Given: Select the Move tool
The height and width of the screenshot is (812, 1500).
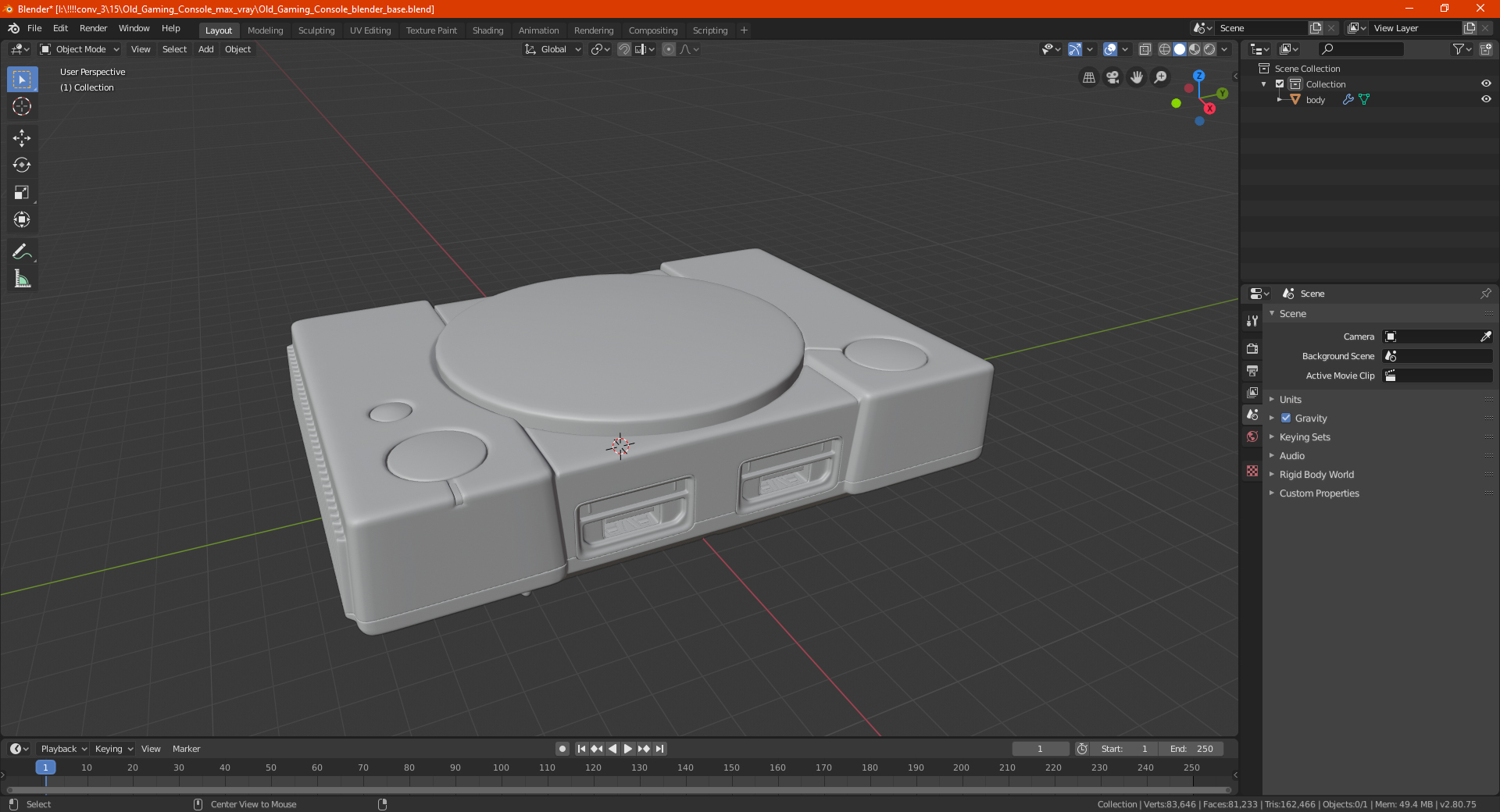Looking at the screenshot, I should click(x=22, y=138).
